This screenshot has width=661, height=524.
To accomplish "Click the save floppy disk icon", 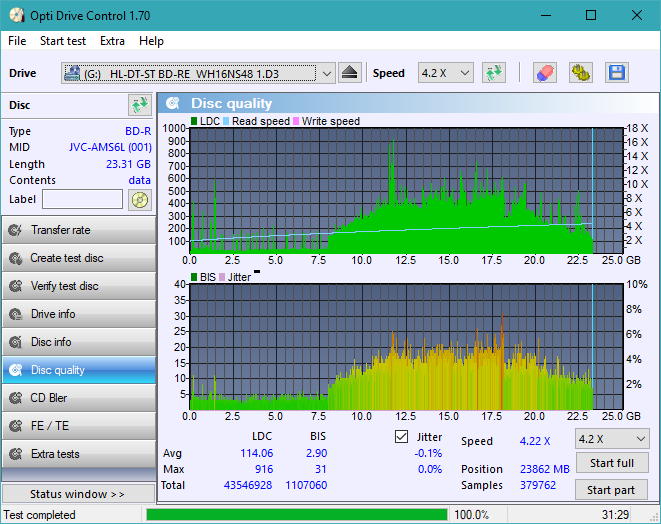I will pyautogui.click(x=617, y=73).
